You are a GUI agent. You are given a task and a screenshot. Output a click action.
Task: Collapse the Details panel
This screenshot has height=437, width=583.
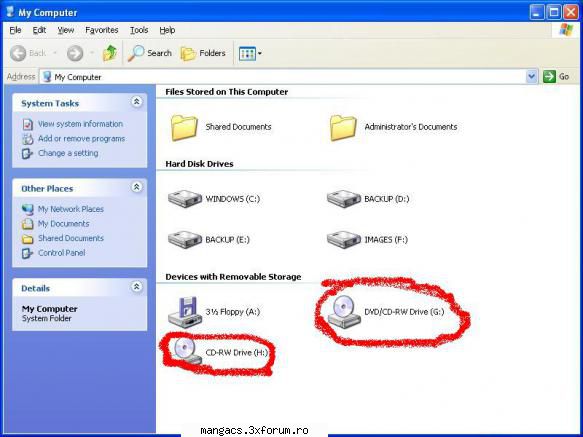coord(136,286)
